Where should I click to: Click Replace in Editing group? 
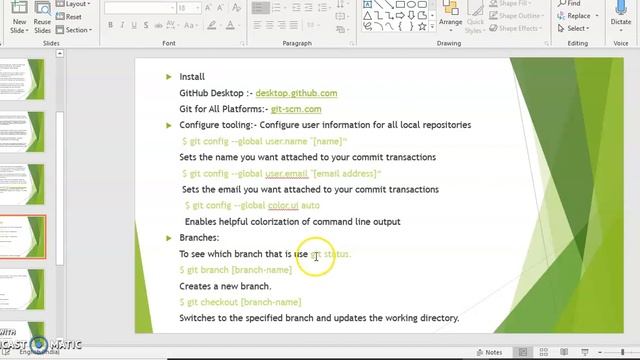[x=578, y=16]
